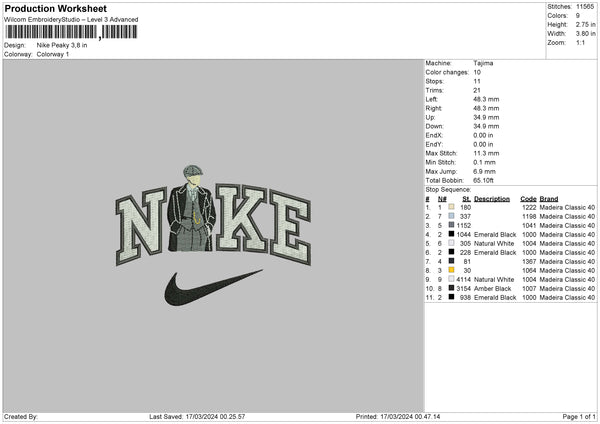Click the 'Printed: 17/03/2024 00.47.14' footer
The width and height of the screenshot is (600, 424).
398,417
